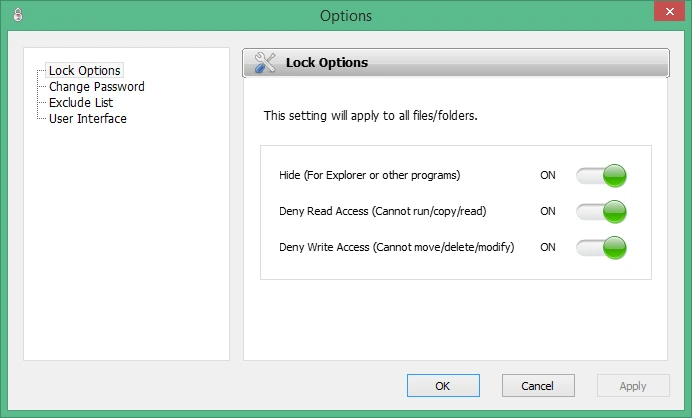Click the ON label for Deny Read Access
692x418 pixels.
548,211
